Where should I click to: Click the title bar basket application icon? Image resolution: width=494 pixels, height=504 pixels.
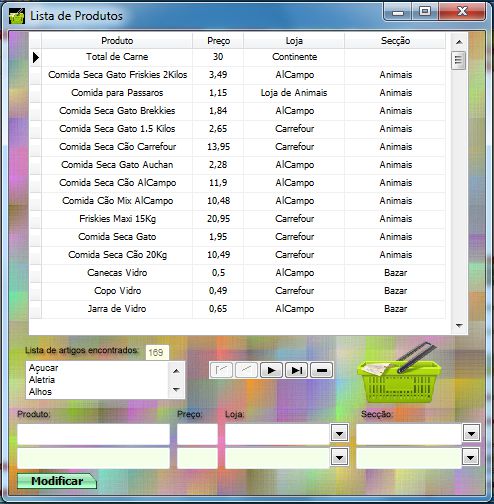pos(17,16)
